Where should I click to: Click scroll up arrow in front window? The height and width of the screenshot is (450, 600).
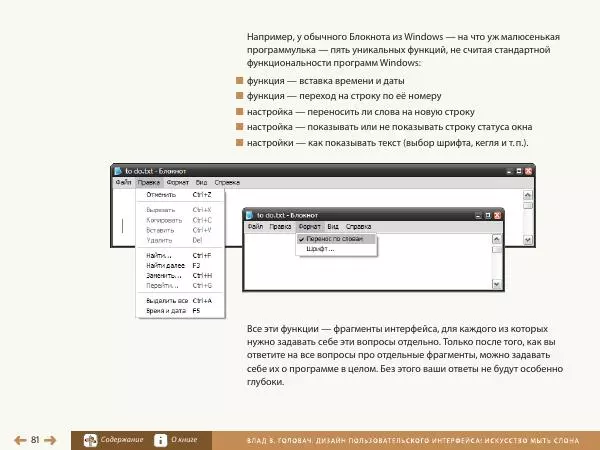click(496, 239)
